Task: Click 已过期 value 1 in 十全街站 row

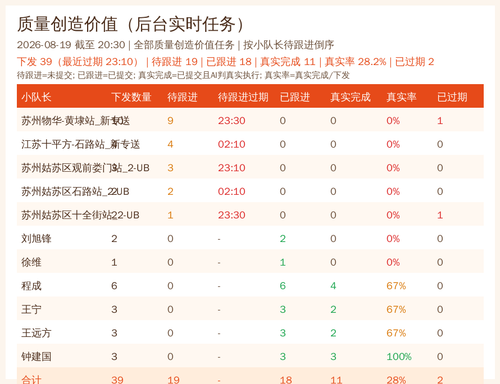Action: pos(440,215)
